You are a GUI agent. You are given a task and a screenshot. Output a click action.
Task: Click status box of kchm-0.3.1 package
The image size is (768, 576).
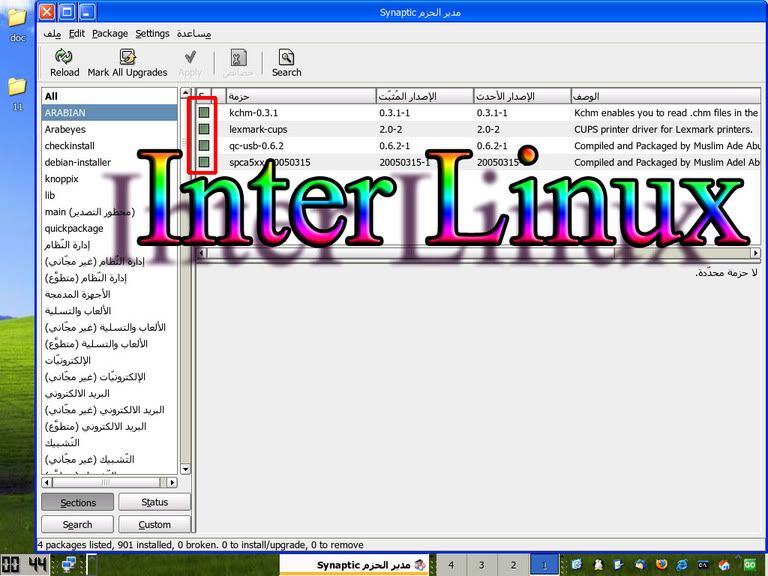[x=204, y=113]
